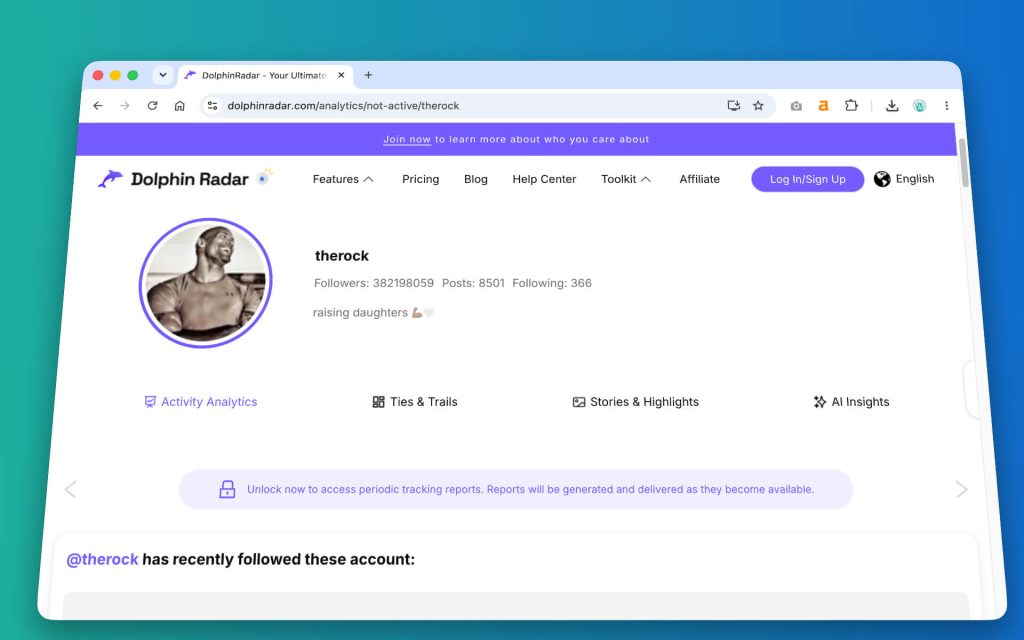Click the camera screenshot extension icon
The width and height of the screenshot is (1024, 640).
(x=795, y=106)
